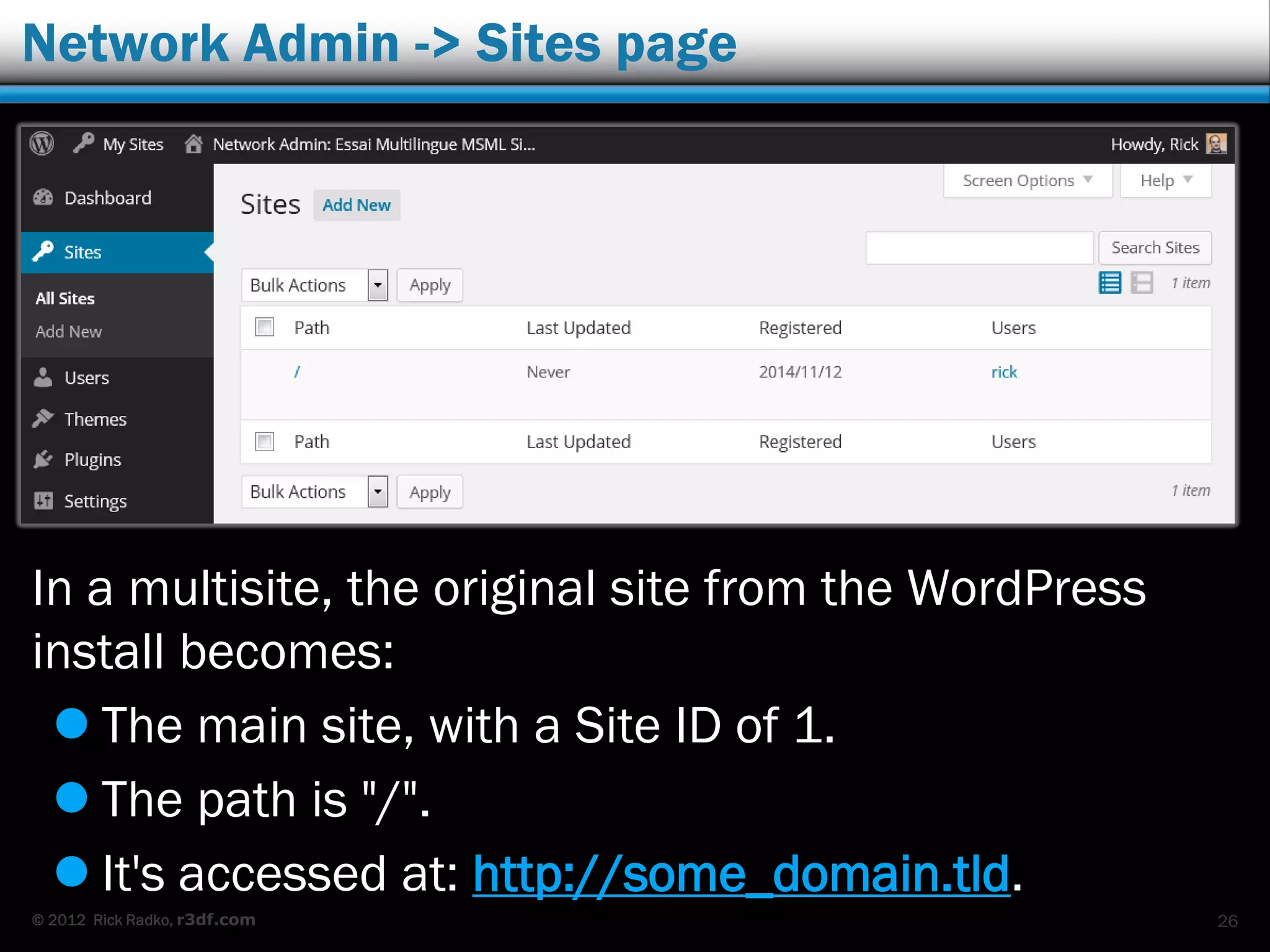
Task: Open the top Bulk Actions dropdown
Action: click(x=314, y=285)
